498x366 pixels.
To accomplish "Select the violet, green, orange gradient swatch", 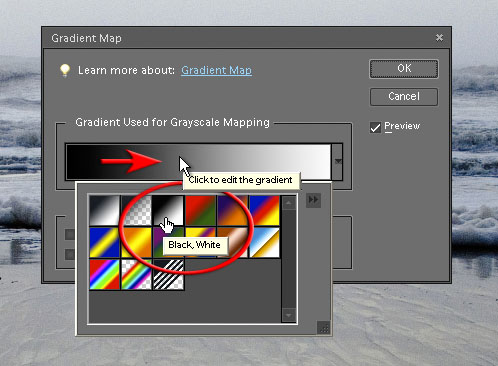I will tap(168, 242).
